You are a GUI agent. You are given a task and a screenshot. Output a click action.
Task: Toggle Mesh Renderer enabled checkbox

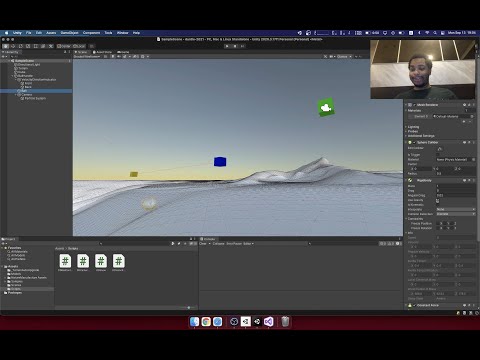pyautogui.click(x=414, y=105)
